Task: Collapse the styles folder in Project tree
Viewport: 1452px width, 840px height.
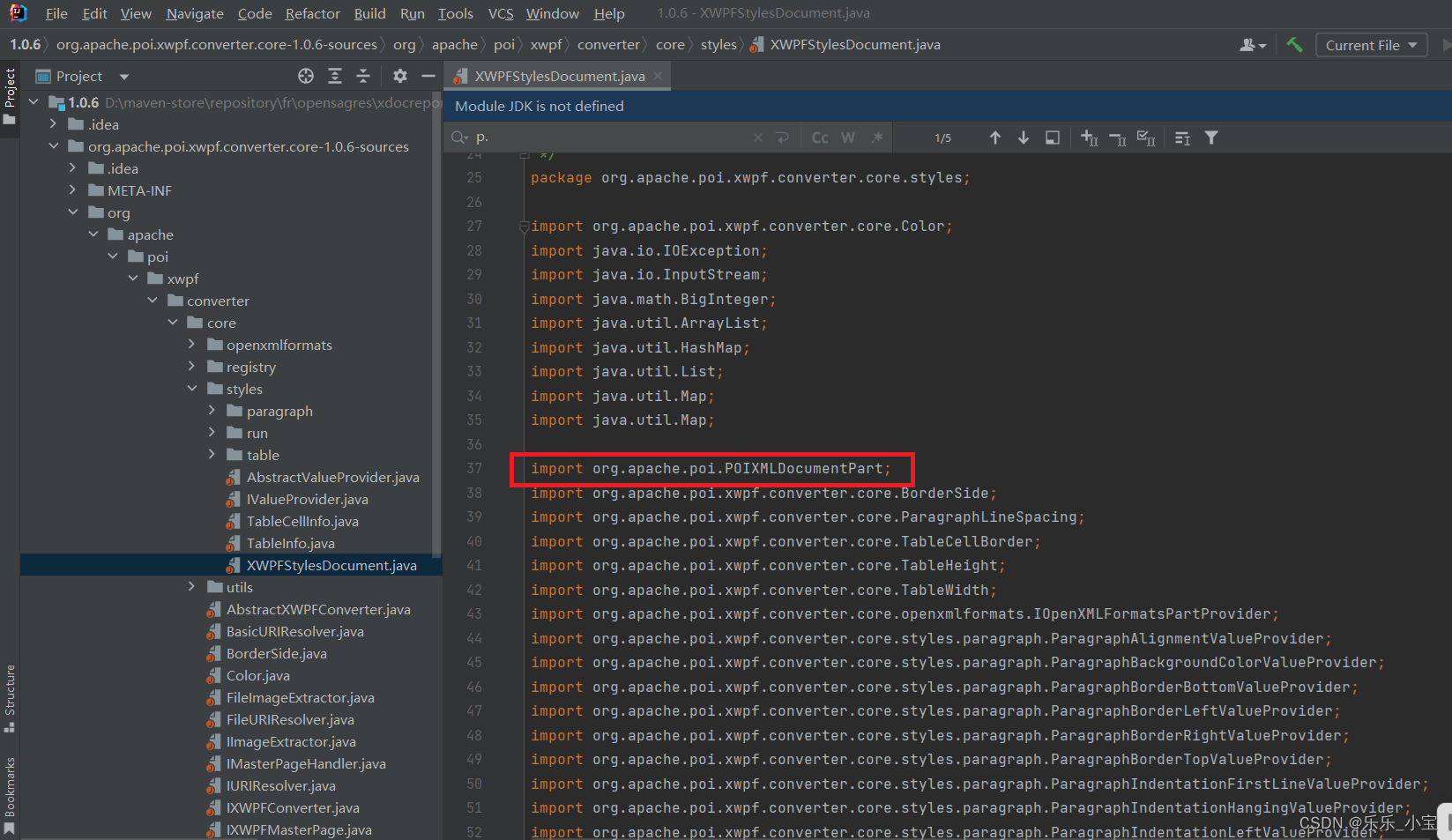Action: pos(192,388)
